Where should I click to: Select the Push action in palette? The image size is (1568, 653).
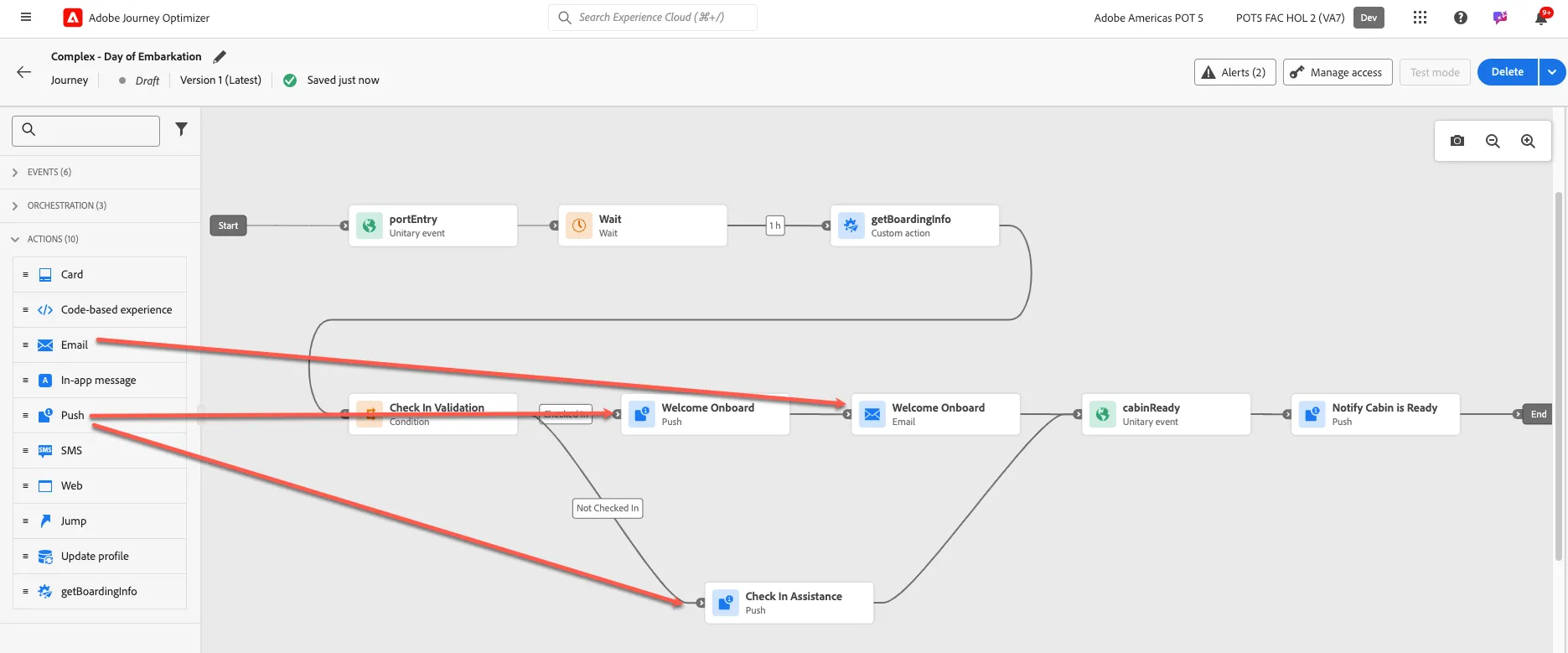[100, 416]
